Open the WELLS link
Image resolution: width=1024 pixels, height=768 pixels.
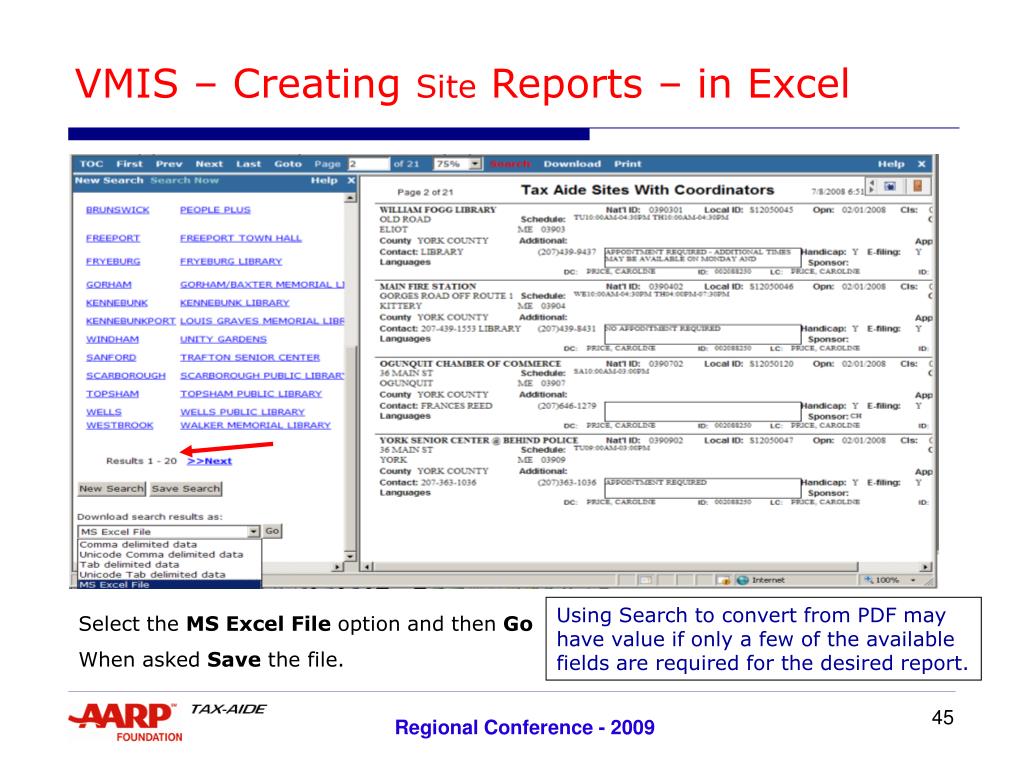104,413
